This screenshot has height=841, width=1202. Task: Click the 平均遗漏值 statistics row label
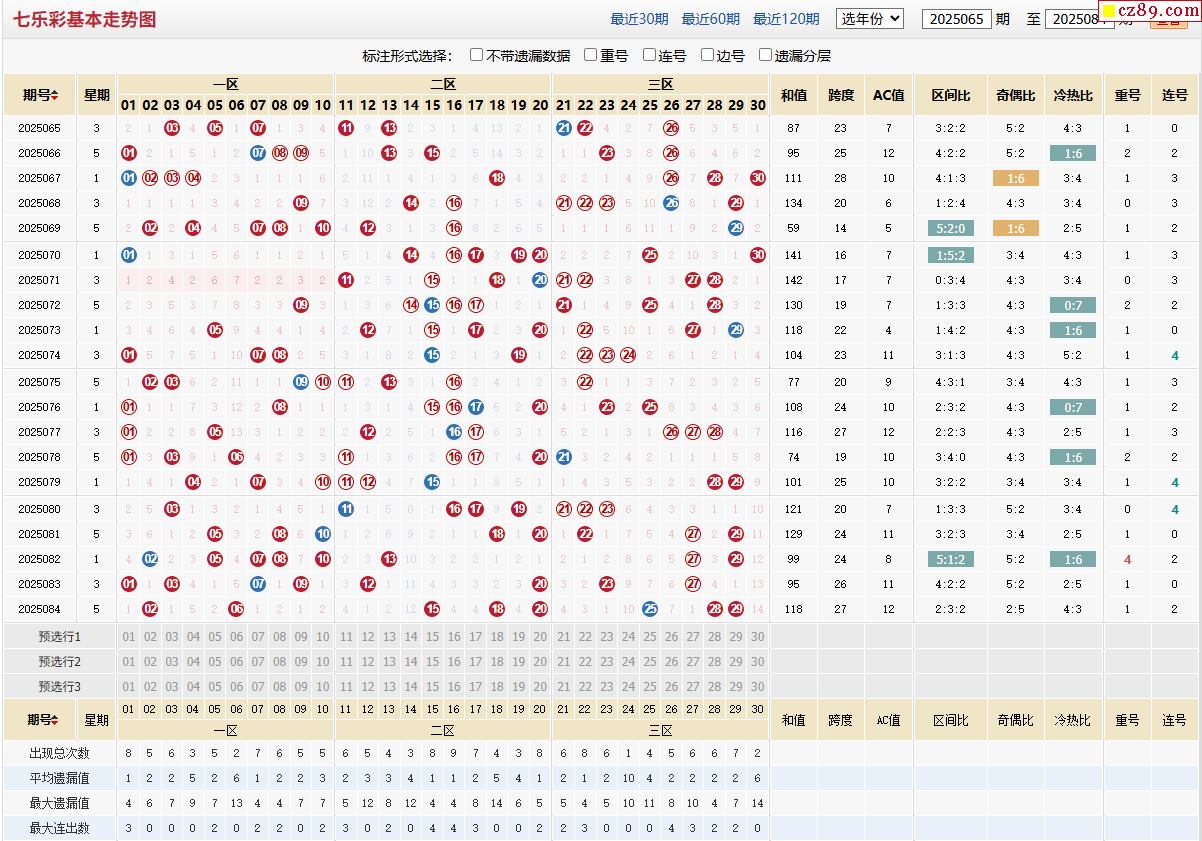pos(60,778)
